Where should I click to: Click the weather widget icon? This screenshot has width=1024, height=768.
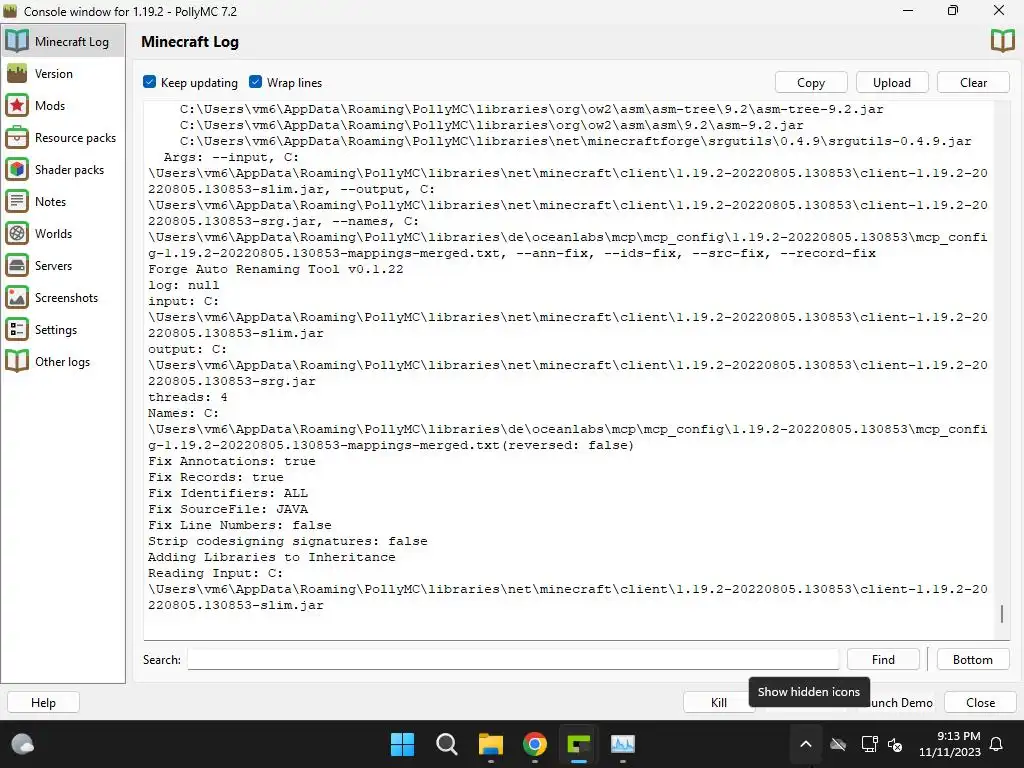[x=22, y=744]
